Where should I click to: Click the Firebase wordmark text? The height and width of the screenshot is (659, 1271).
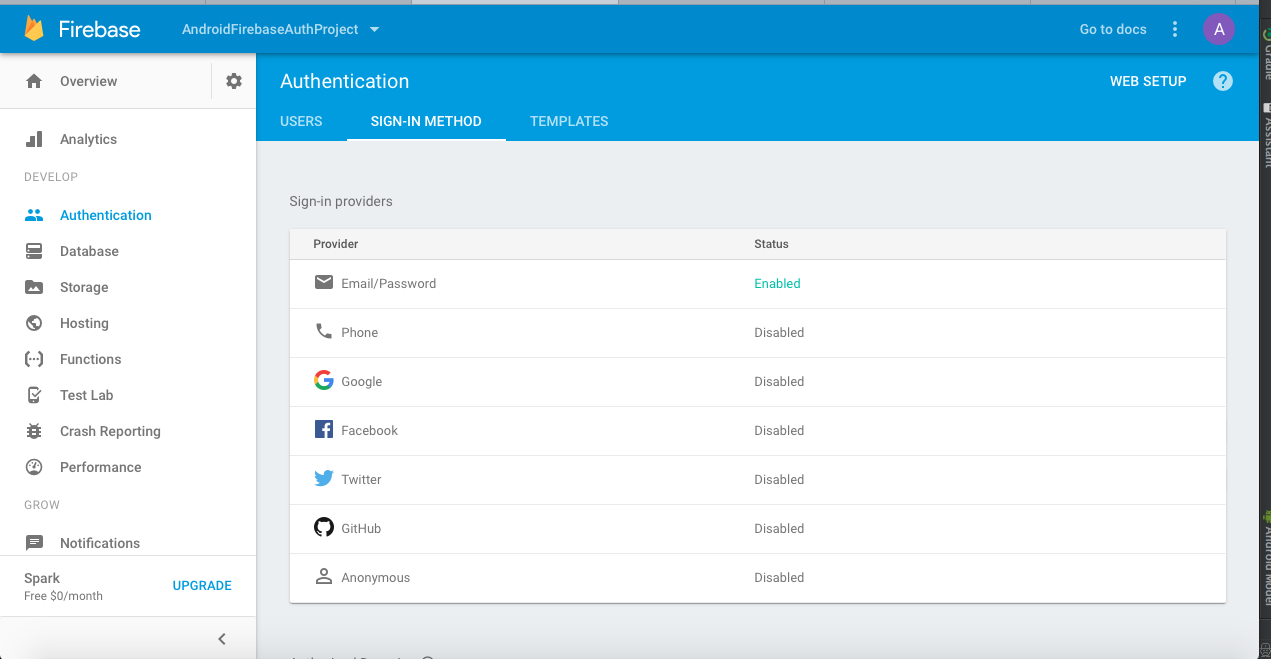coord(99,29)
